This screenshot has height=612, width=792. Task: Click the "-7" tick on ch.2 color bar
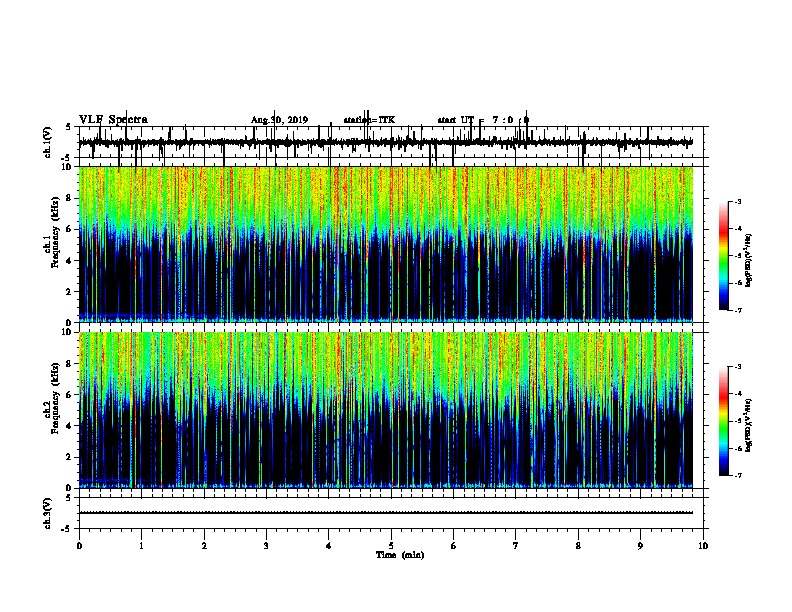pos(738,475)
